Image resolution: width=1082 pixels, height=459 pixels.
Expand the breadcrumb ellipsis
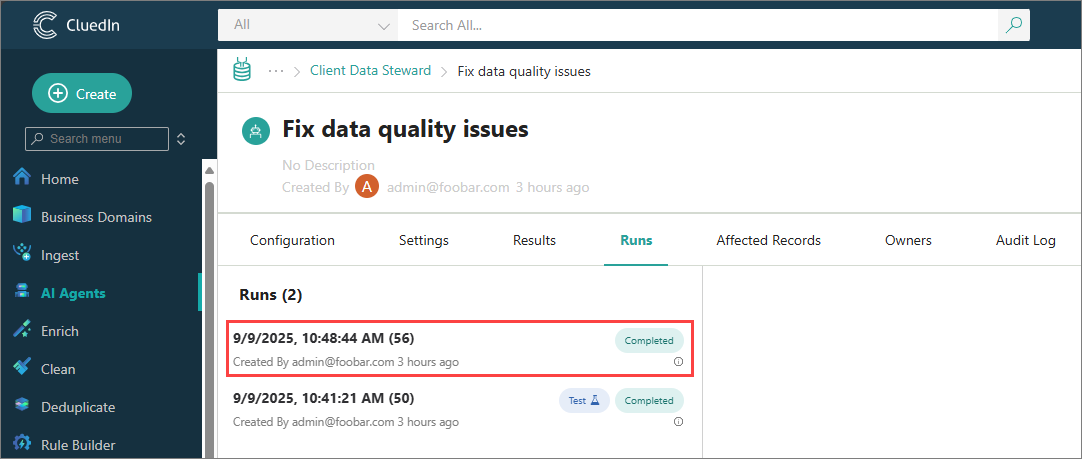point(276,71)
